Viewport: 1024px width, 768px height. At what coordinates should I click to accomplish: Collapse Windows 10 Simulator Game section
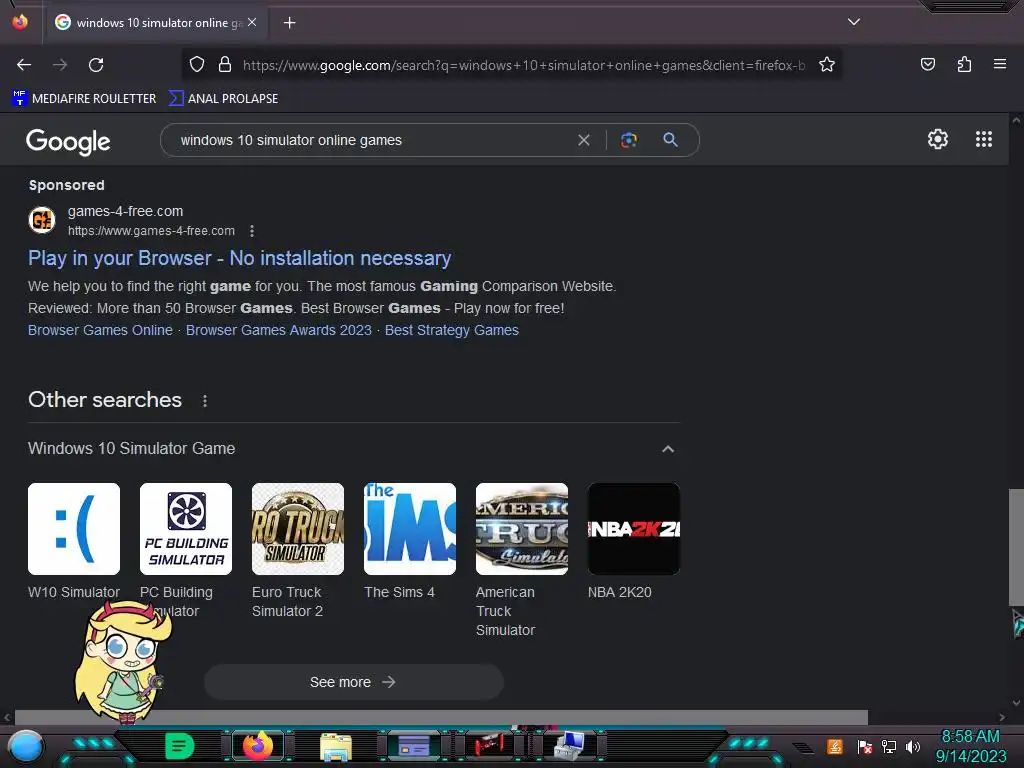[667, 449]
